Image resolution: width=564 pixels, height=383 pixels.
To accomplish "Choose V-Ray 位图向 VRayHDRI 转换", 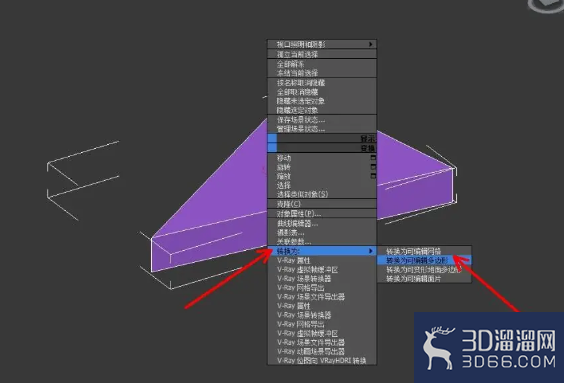I will pyautogui.click(x=322, y=360).
